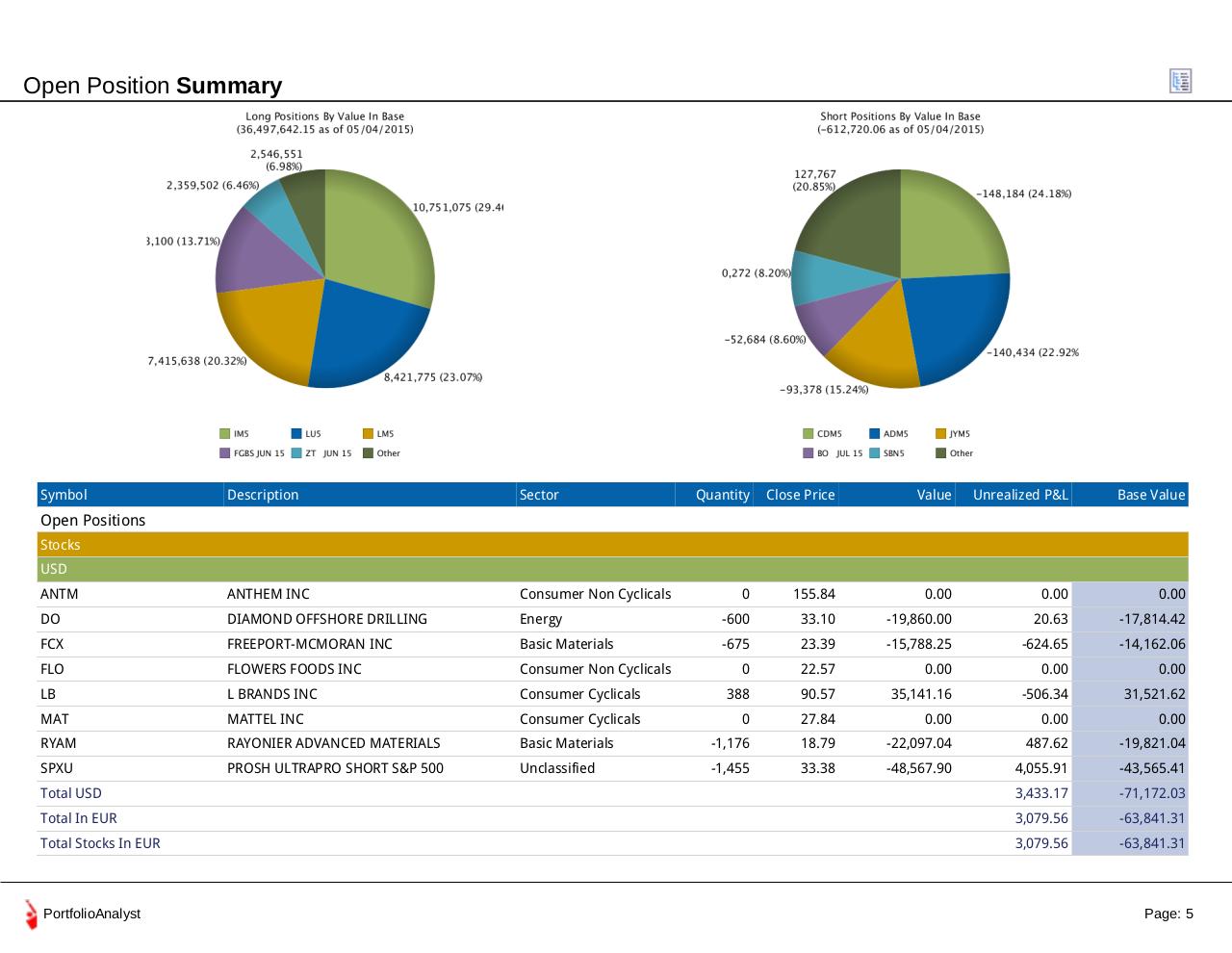Click the Total USD base value -71,172.03
The image size is (1232, 953).
1152,793
